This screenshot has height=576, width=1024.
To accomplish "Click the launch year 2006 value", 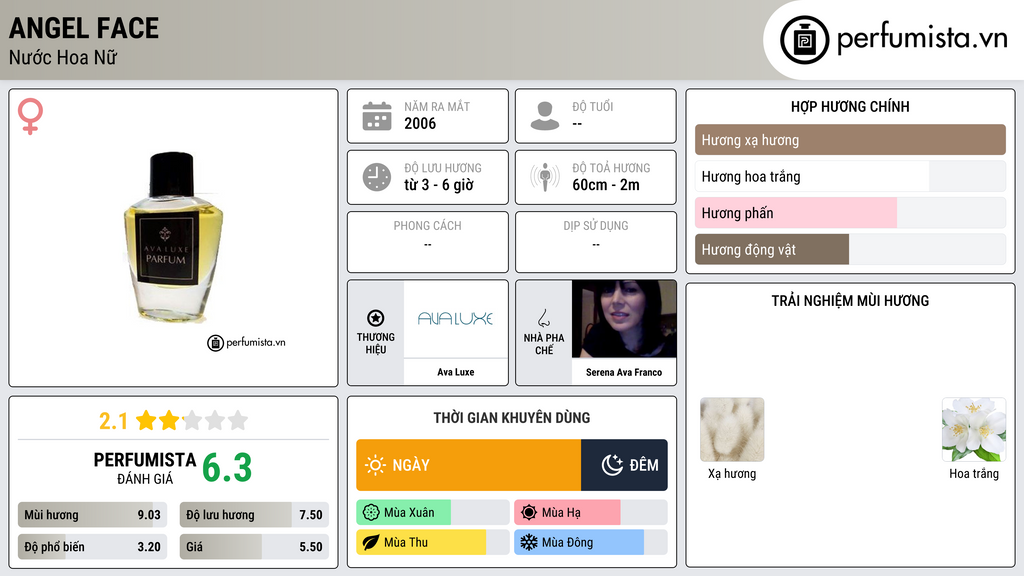I will [420, 123].
